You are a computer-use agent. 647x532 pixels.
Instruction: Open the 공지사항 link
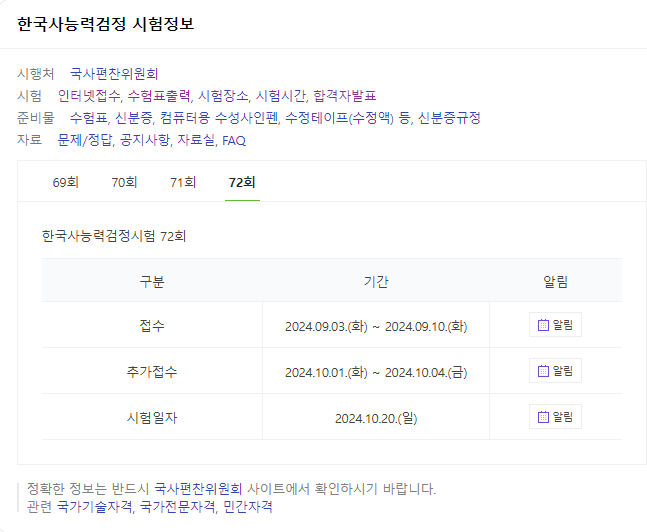tap(145, 140)
